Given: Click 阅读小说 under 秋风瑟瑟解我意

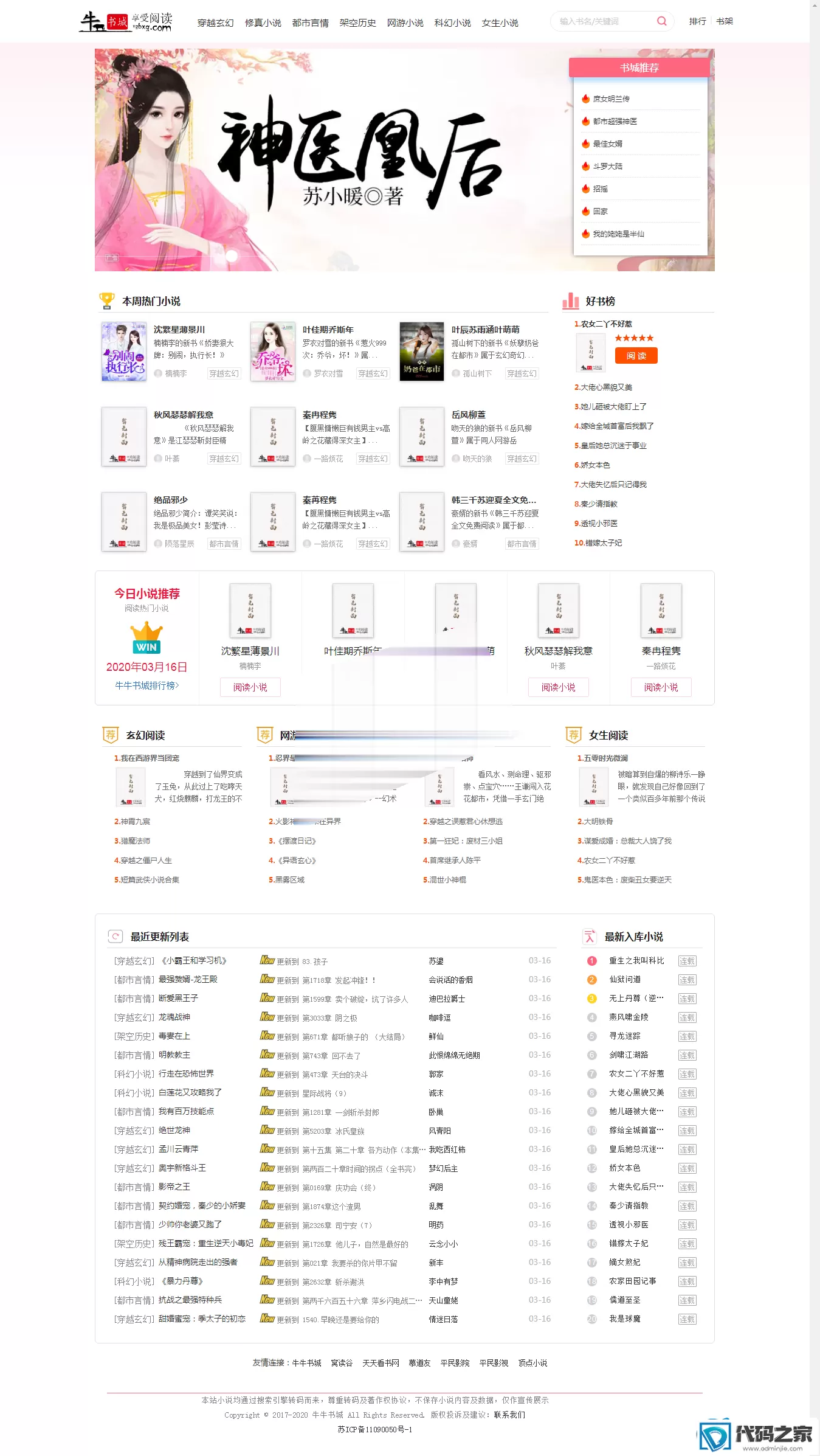Looking at the screenshot, I should (x=559, y=687).
